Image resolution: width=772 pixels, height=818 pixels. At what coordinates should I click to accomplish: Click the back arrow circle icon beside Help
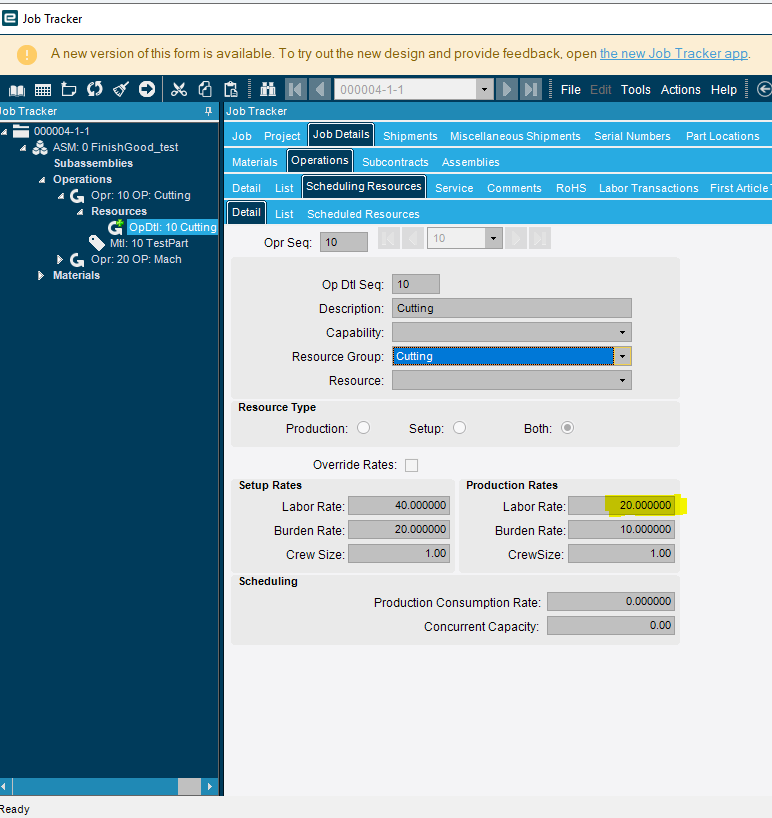pos(764,90)
